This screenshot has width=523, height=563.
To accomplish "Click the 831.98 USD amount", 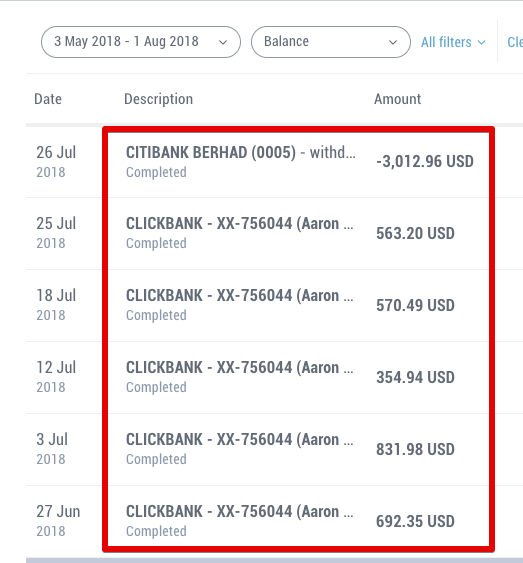I will [415, 449].
